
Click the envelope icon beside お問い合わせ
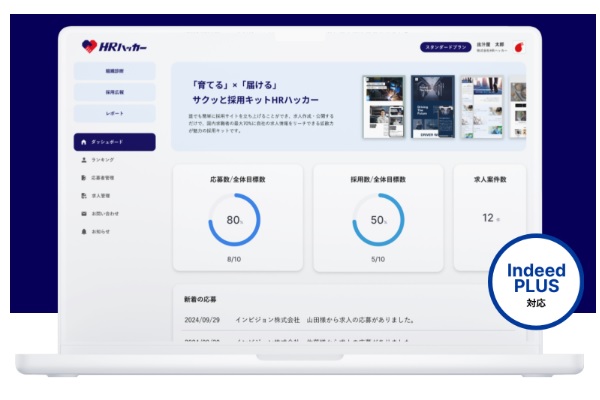tap(83, 214)
